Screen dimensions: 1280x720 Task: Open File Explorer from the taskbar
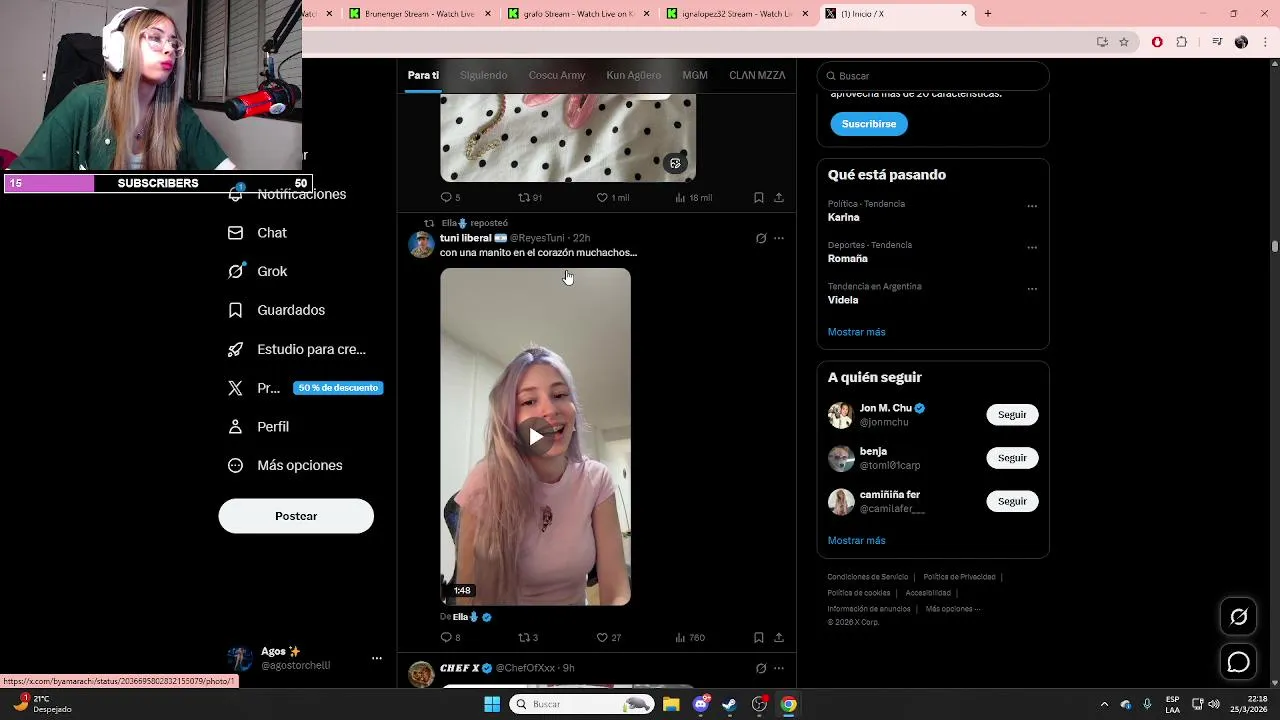click(671, 704)
